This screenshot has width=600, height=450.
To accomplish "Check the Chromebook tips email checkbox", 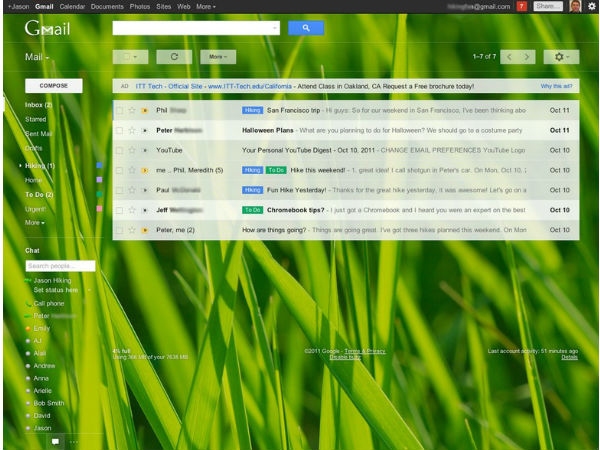I will point(119,210).
